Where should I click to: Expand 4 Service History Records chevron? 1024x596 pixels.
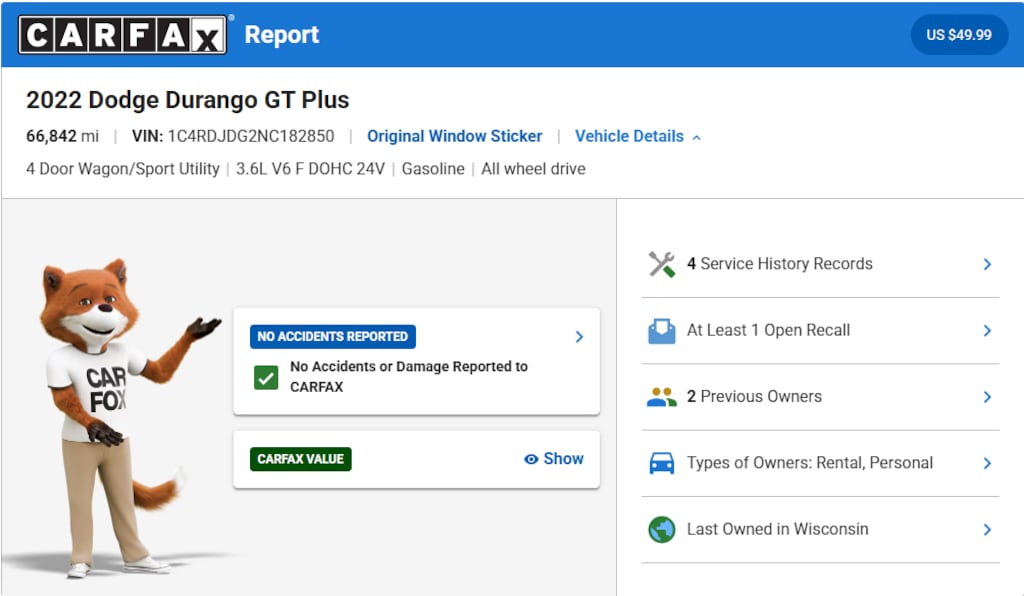987,264
